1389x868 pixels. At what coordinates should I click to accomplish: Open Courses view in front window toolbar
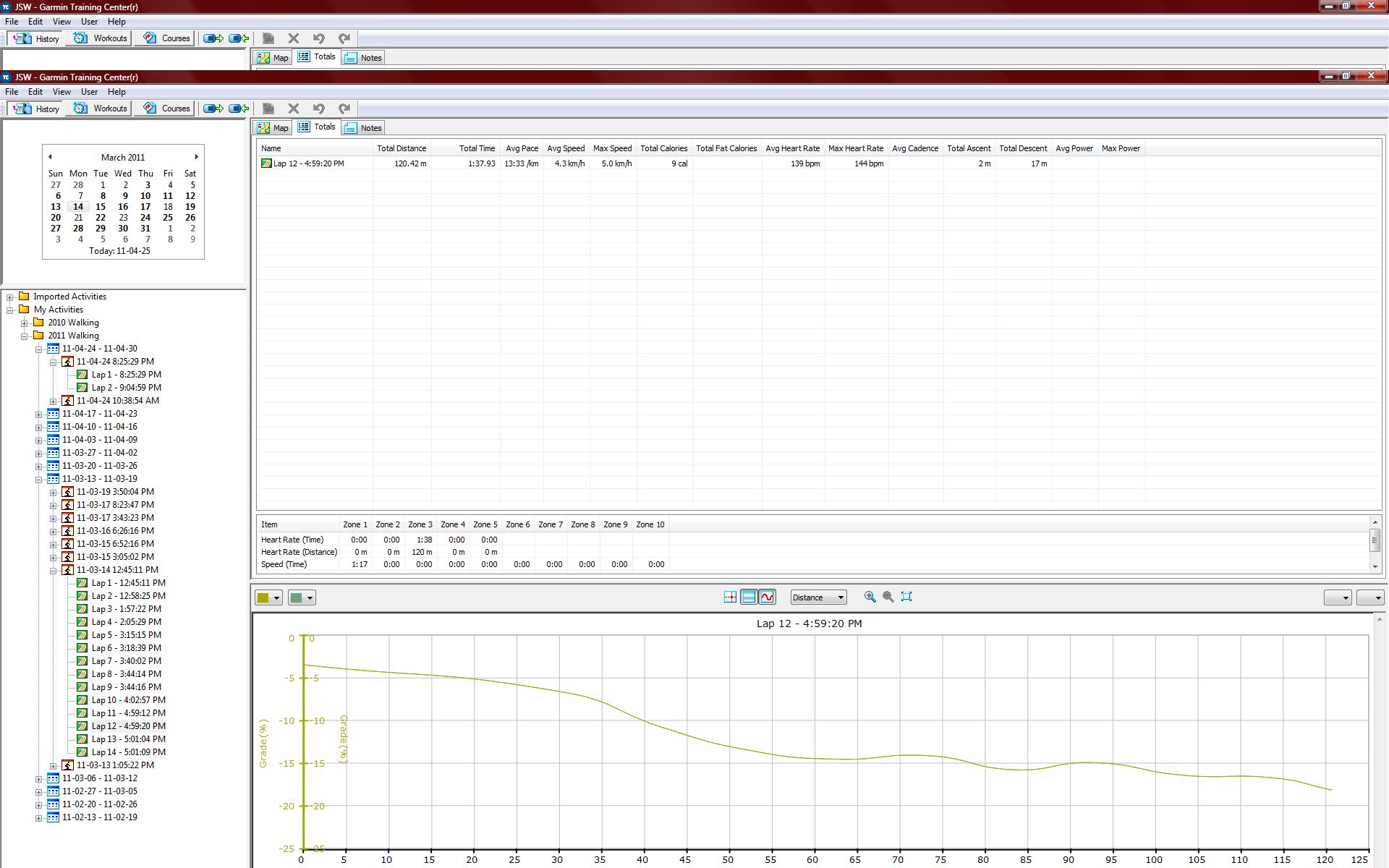click(x=166, y=109)
